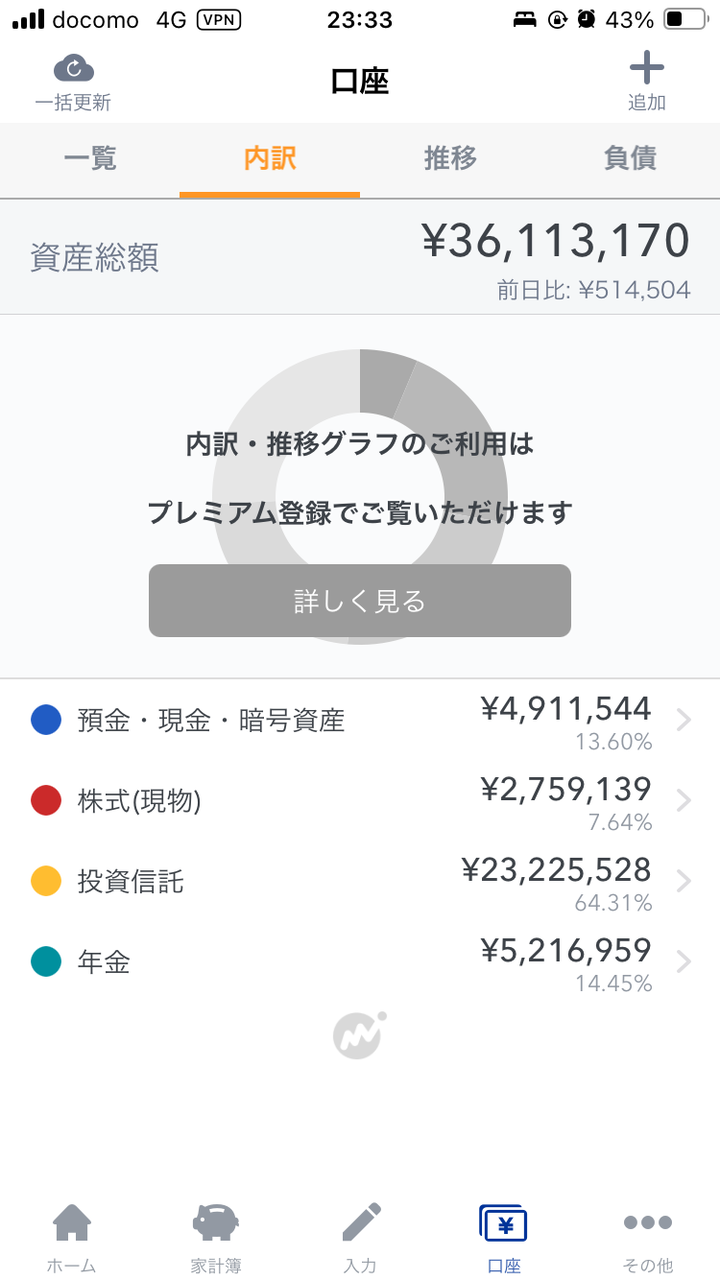Select the 内訳 tab
This screenshot has width=720, height=1280.
pos(270,158)
